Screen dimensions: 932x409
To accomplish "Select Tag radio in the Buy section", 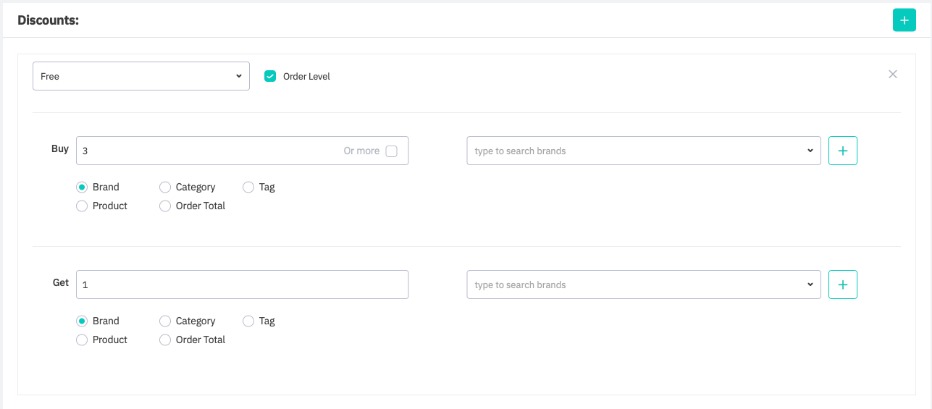I will [x=248, y=187].
